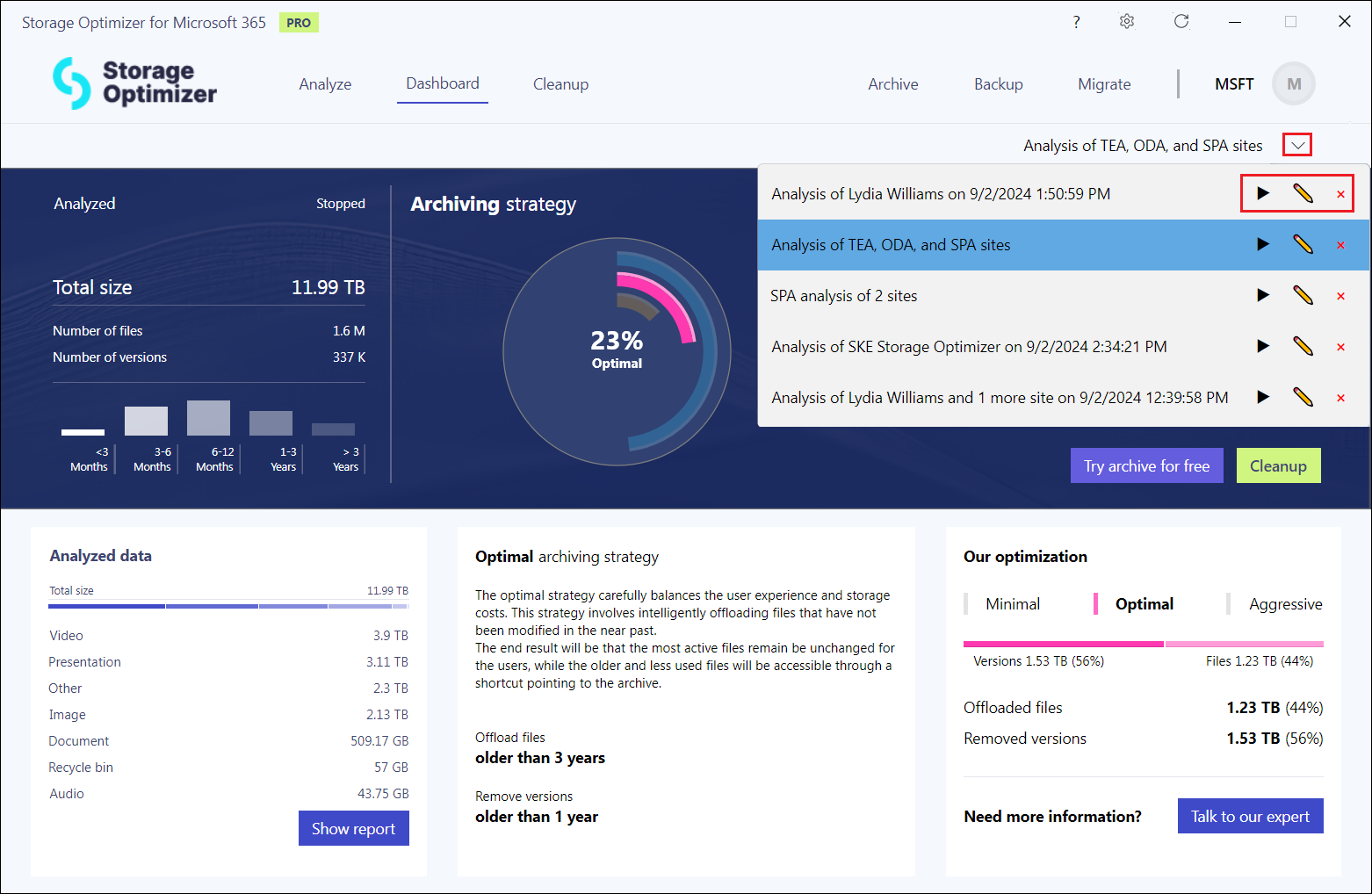Remove the SPA analysis of 2 sites
The image size is (1372, 894).
(1340, 296)
